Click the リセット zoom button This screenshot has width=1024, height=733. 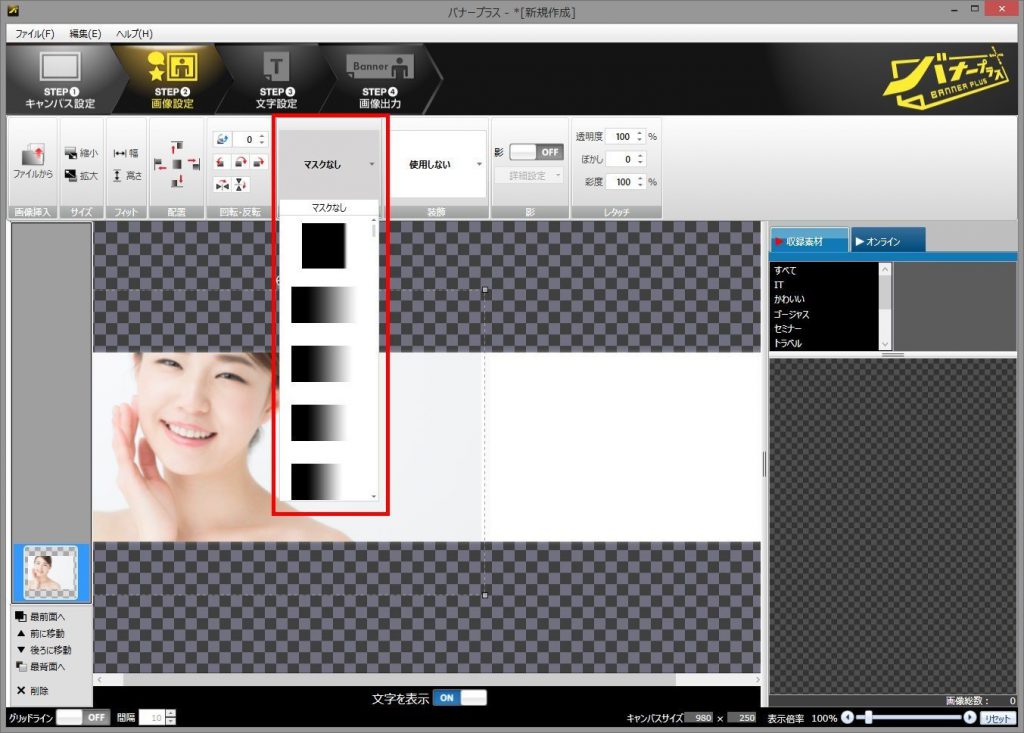point(997,718)
